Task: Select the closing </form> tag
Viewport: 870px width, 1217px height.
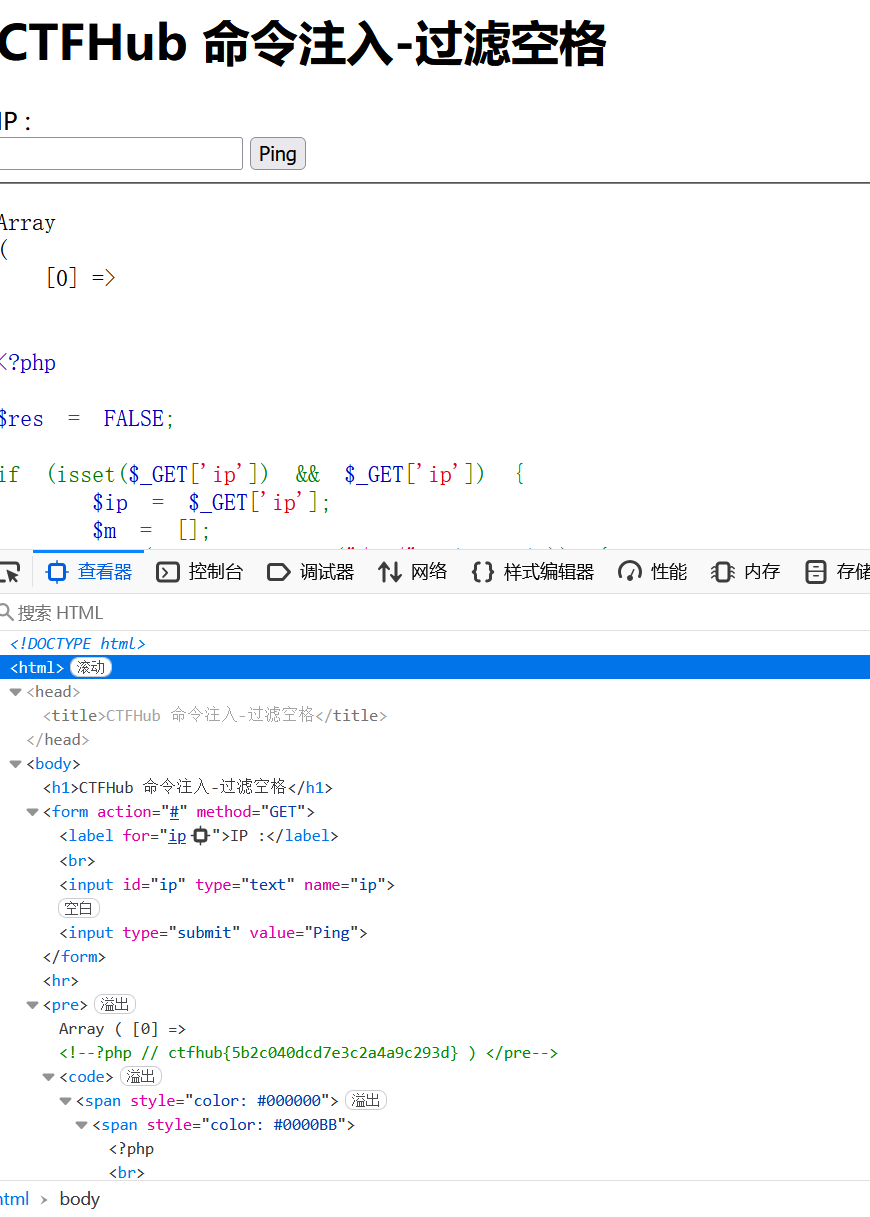Action: 74,957
